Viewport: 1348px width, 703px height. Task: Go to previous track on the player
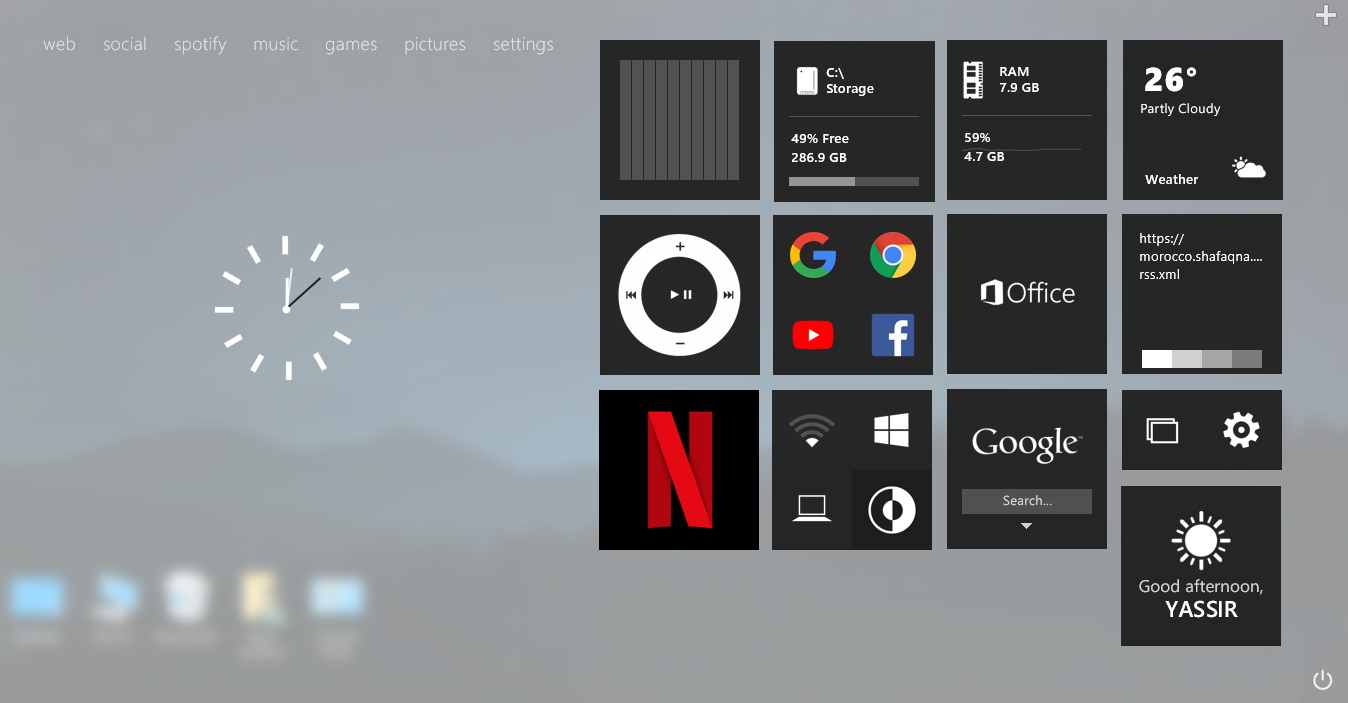631,295
